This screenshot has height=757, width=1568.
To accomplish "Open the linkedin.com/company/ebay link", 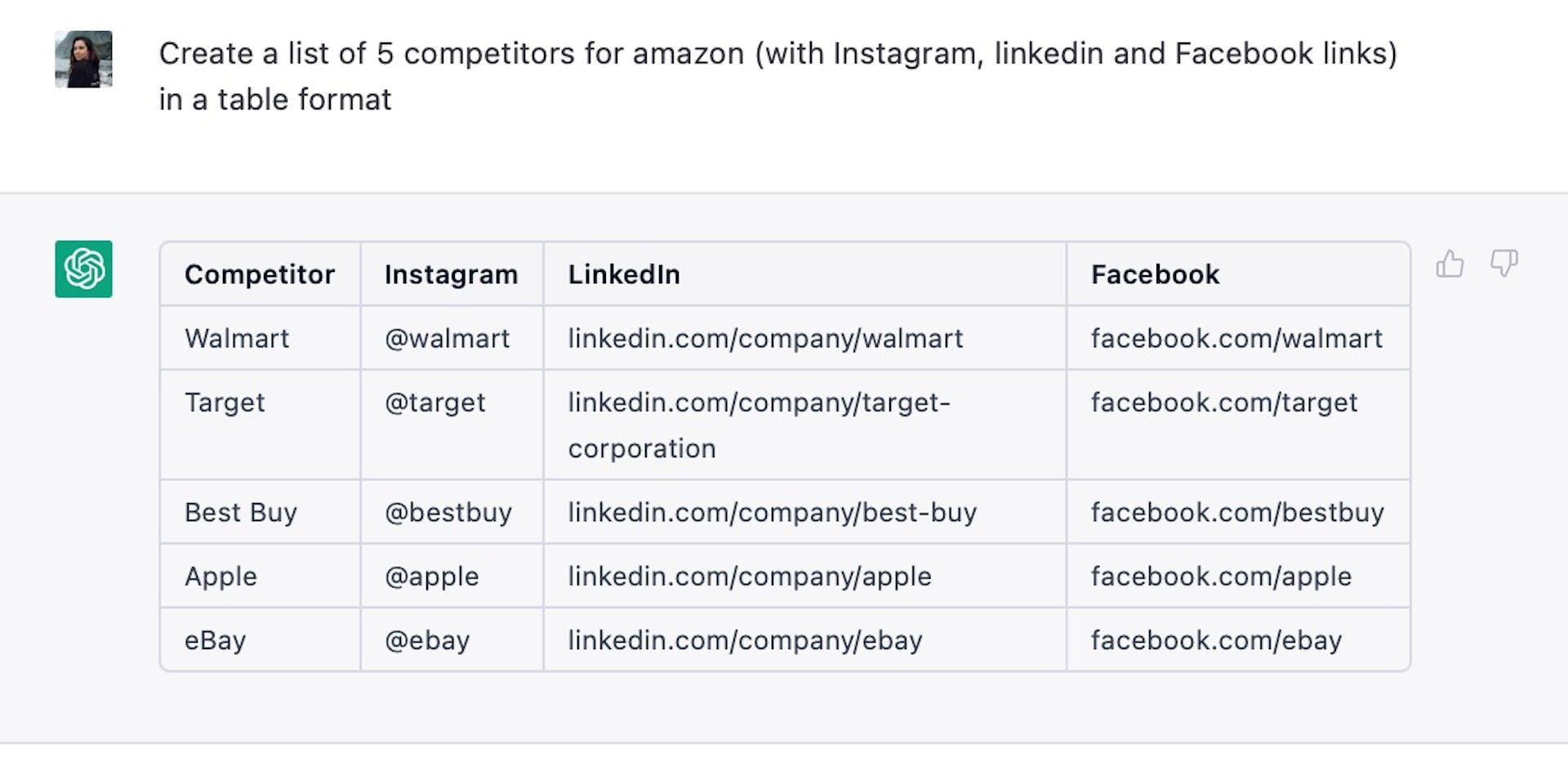I will tap(745, 640).
